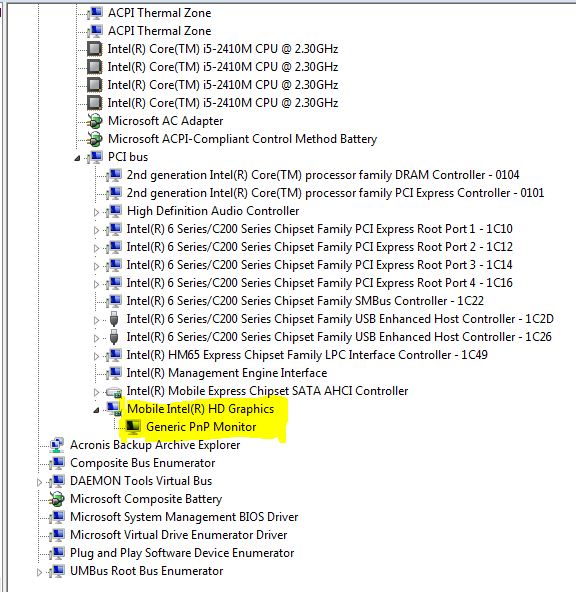Click the SMBus Controller - 1C22 icon

tap(114, 301)
